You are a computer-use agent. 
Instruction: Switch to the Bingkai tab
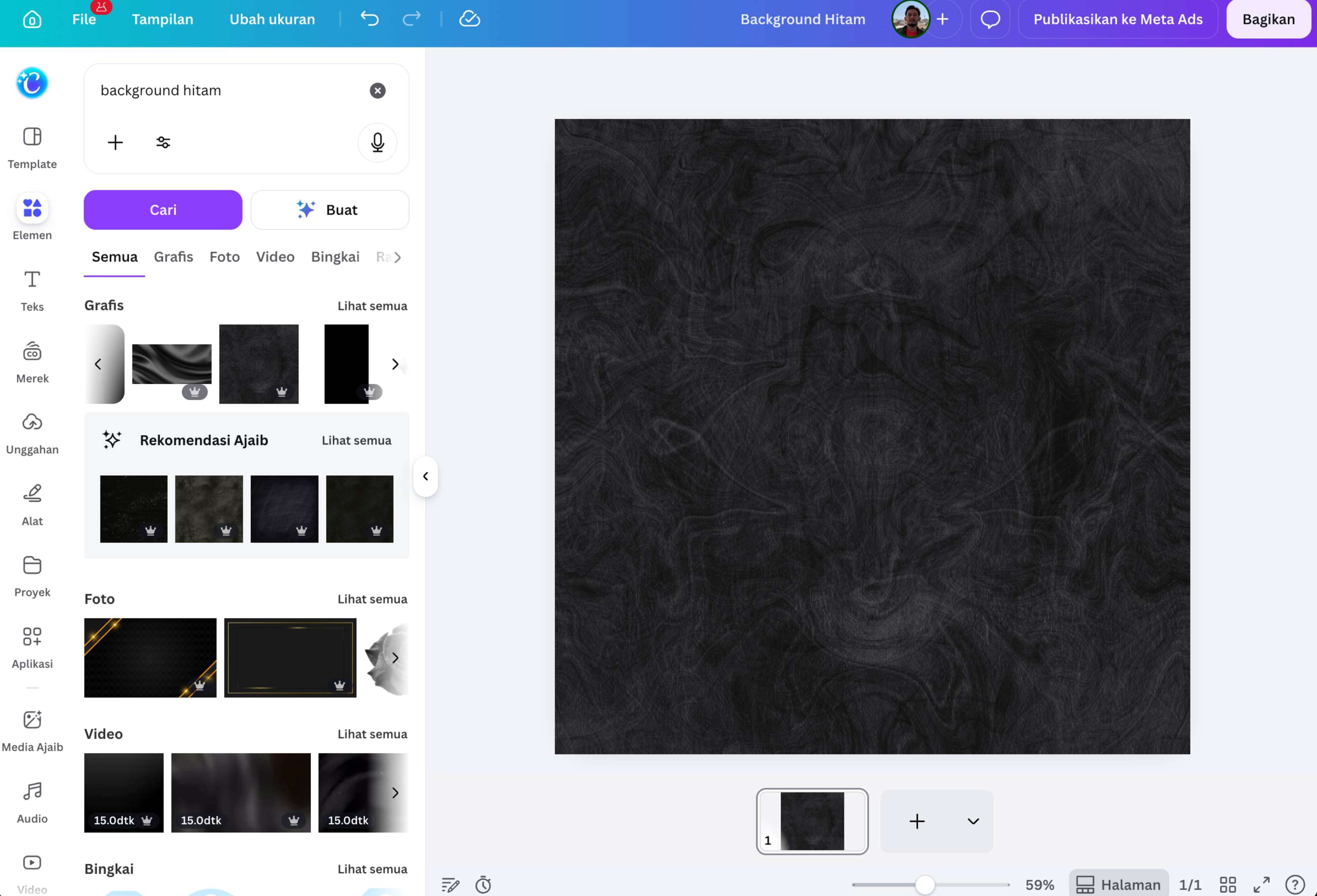[x=335, y=257]
